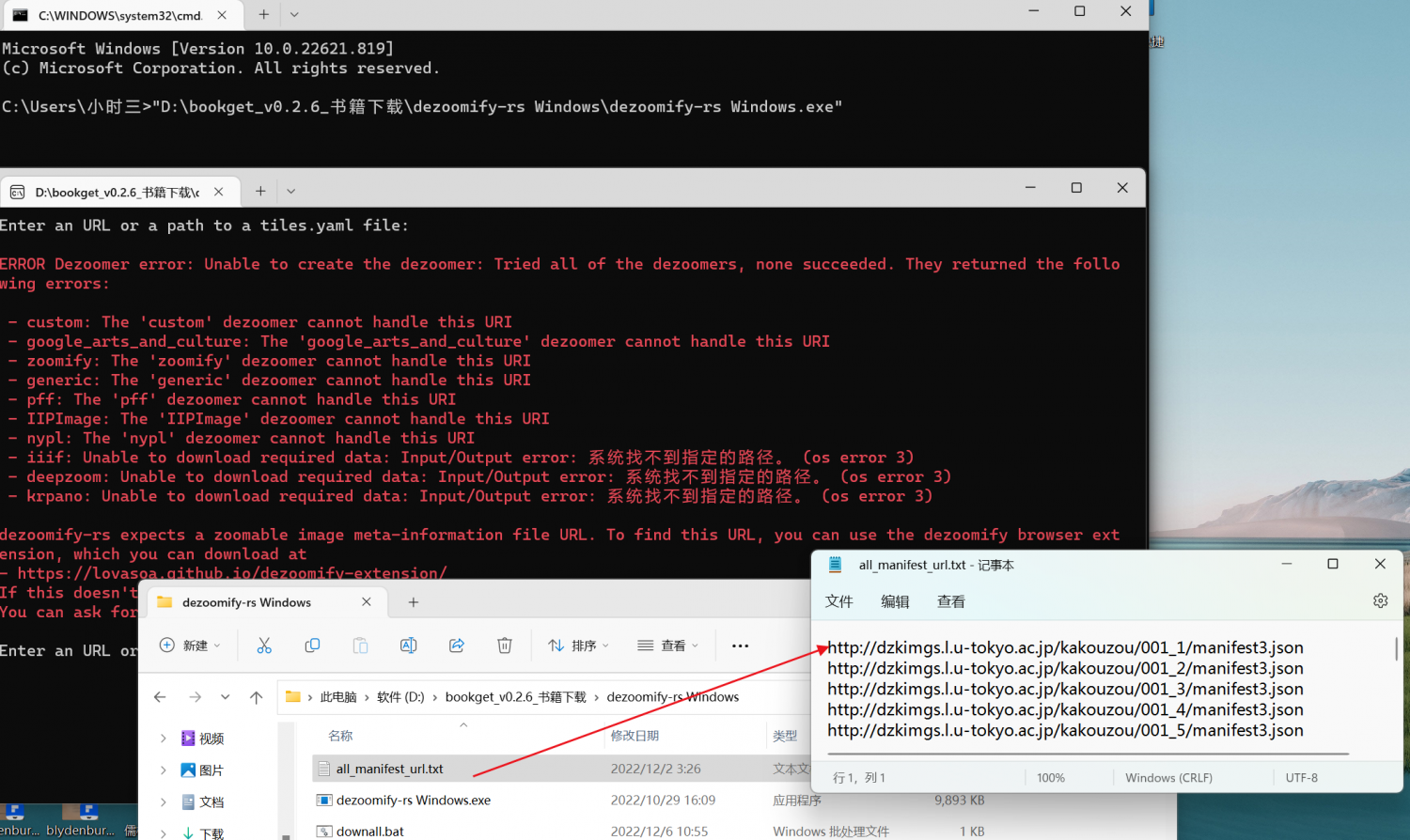Sort files by 修改日期 column header
The image size is (1410, 840).
click(634, 736)
